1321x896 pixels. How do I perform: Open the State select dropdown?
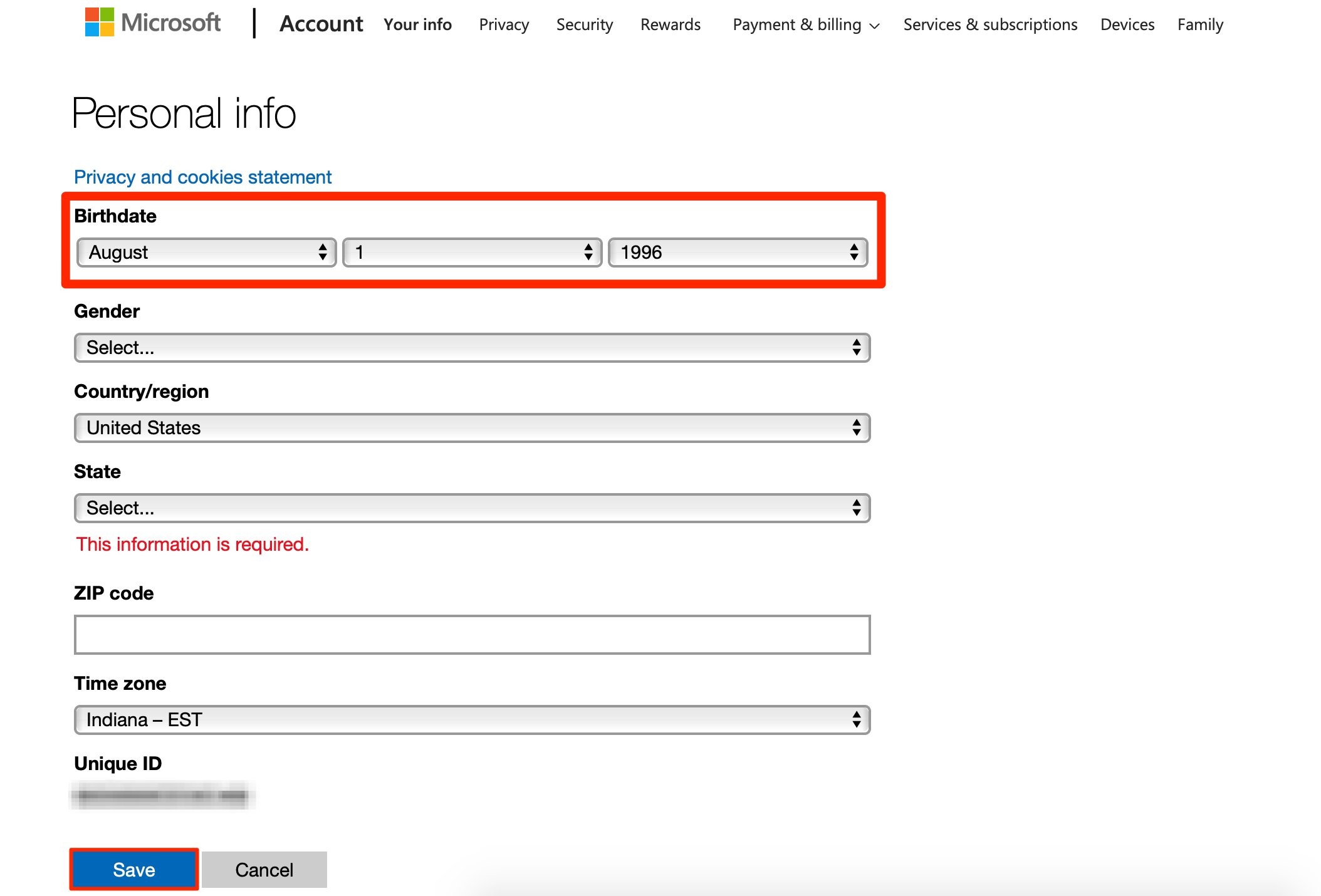click(x=471, y=508)
